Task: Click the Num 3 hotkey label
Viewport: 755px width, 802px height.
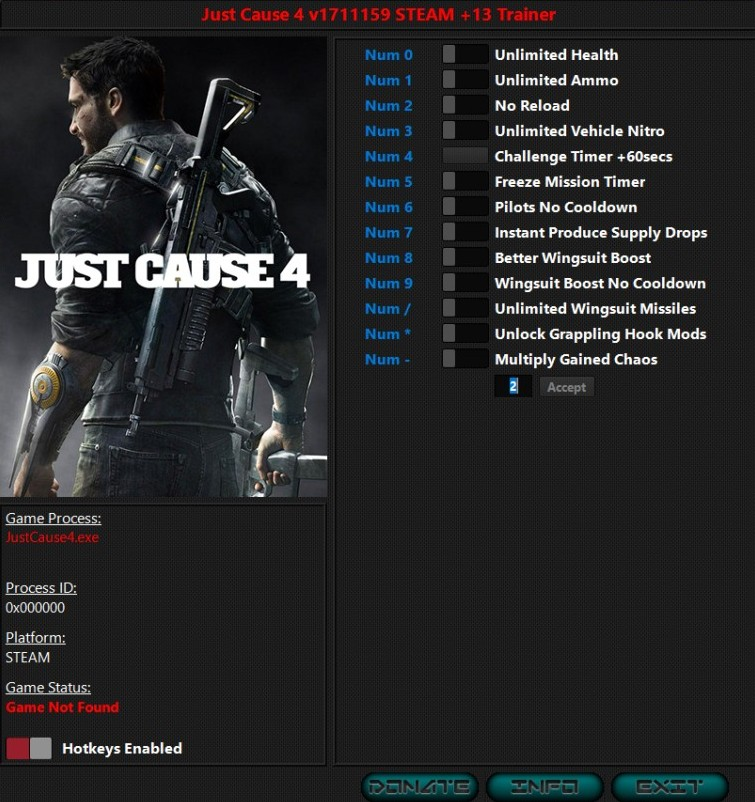Action: [x=389, y=131]
